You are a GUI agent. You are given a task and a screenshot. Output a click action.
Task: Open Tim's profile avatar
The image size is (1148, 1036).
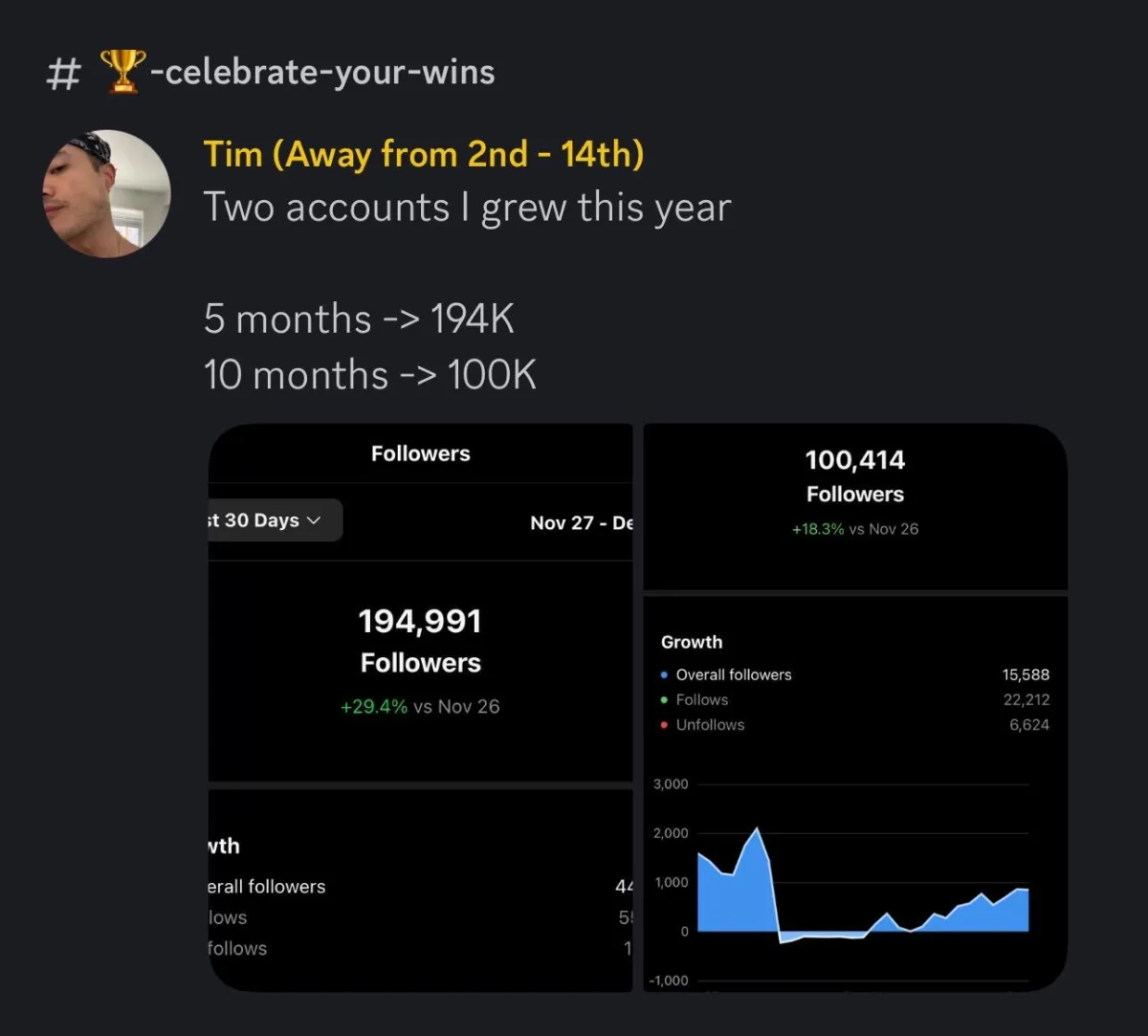(106, 194)
